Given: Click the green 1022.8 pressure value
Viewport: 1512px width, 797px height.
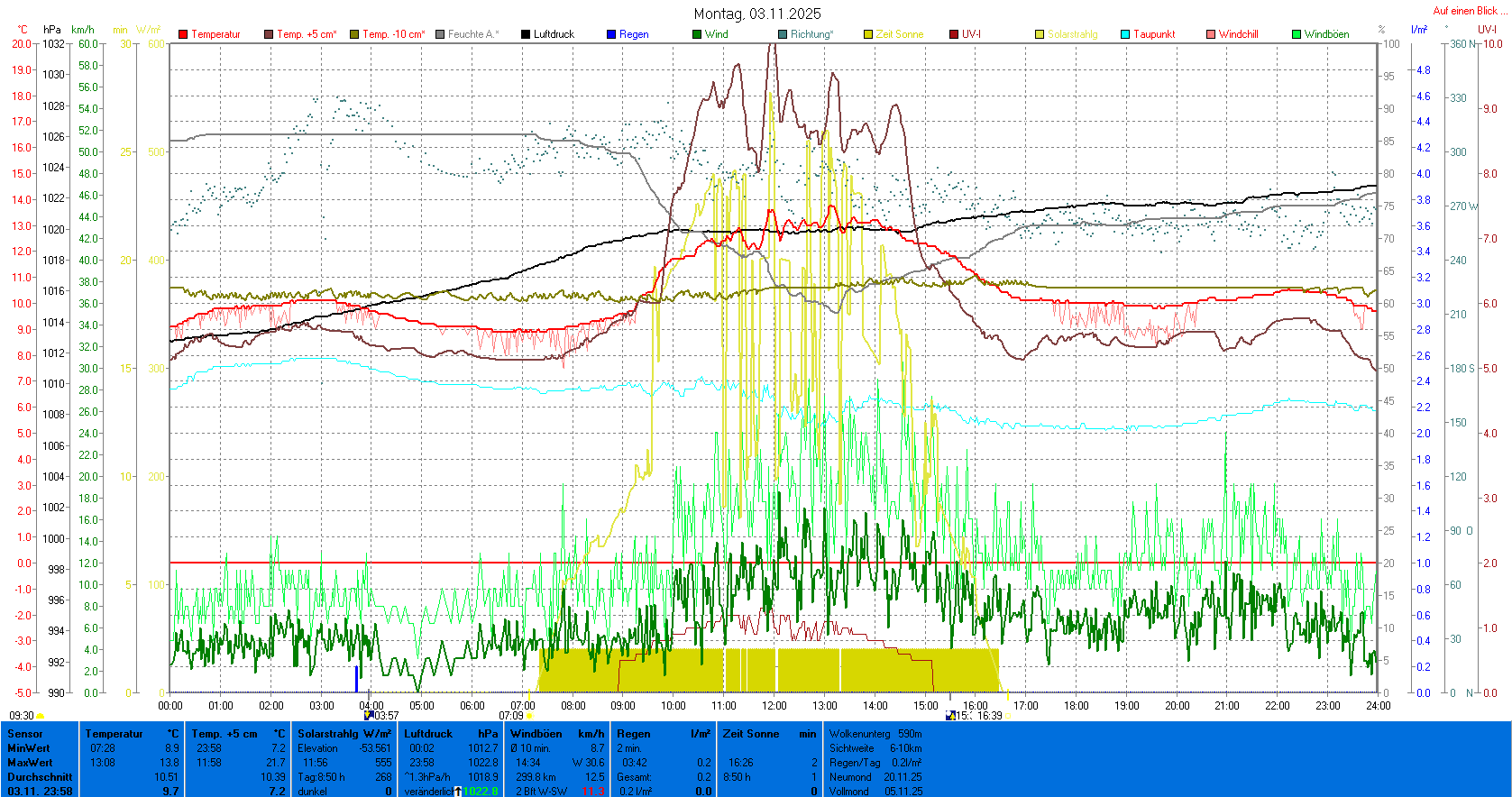Looking at the screenshot, I should pos(480,792).
